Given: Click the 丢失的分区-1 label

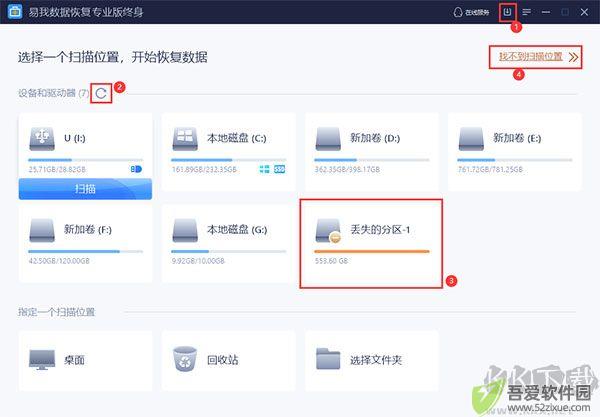Looking at the screenshot, I should coord(380,230).
